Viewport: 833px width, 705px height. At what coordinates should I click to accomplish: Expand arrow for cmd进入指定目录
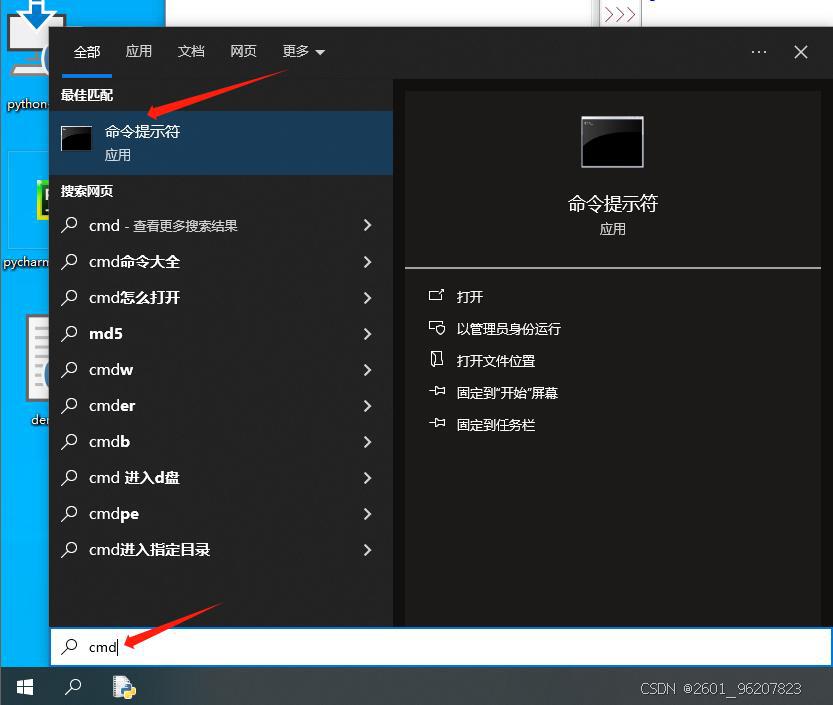click(367, 550)
